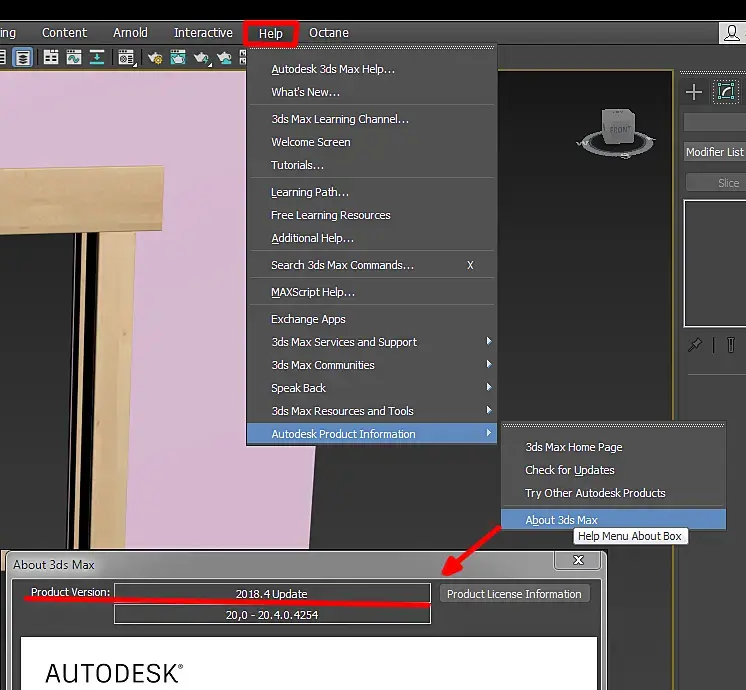Open Render Setup teapot-gear icon
Viewport: 746px width, 690px height.
pyautogui.click(x=155, y=58)
